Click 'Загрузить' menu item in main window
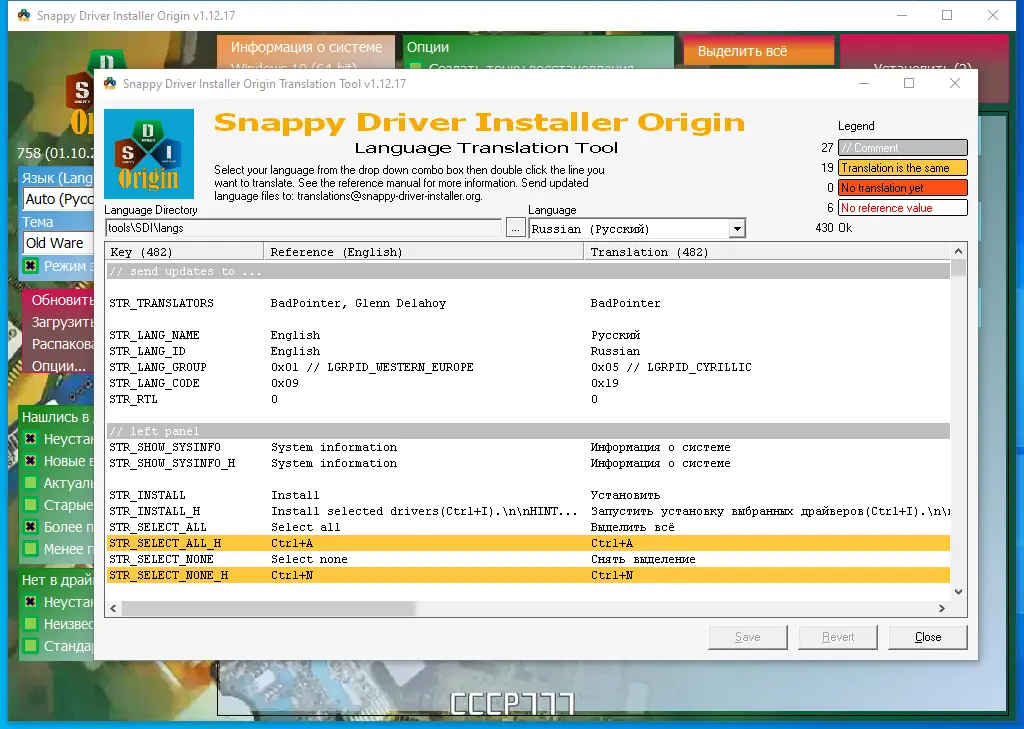 pos(63,322)
